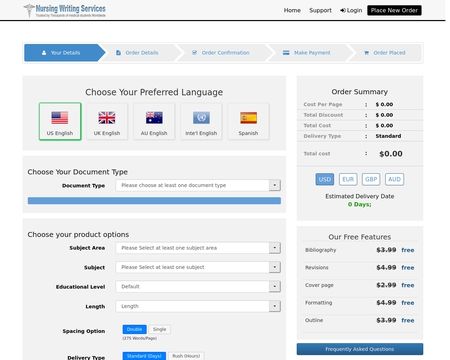Viewport: 450px width, 360px height.
Task: Click the Document Type dropdown arrow
Action: [275, 185]
